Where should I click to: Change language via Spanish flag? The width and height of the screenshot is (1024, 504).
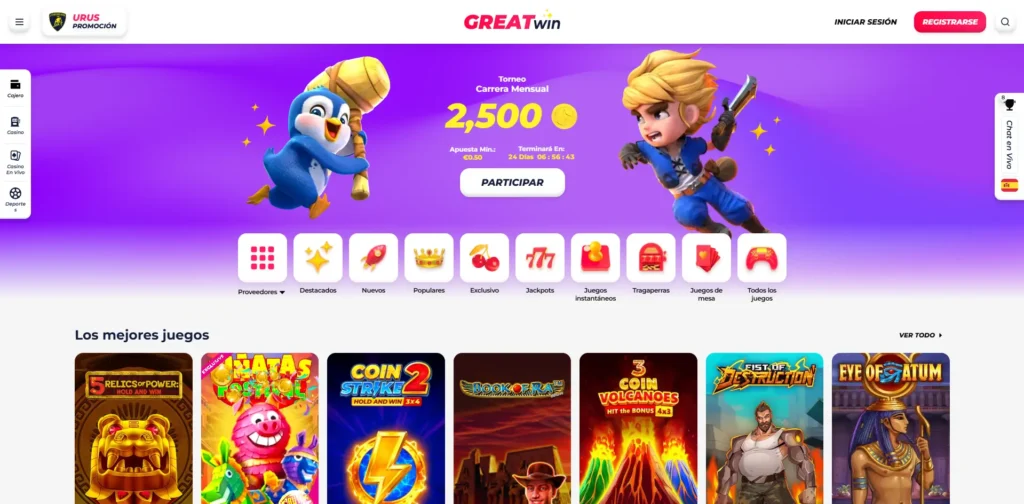click(1010, 185)
